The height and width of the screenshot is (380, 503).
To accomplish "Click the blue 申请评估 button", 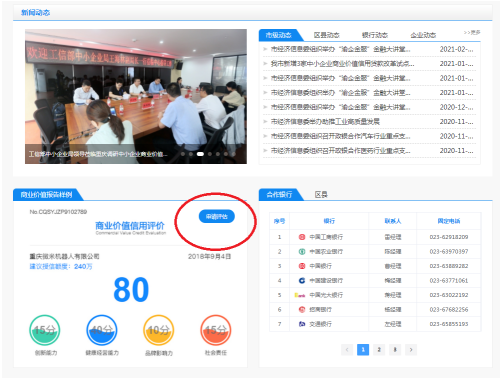I will tap(217, 217).
